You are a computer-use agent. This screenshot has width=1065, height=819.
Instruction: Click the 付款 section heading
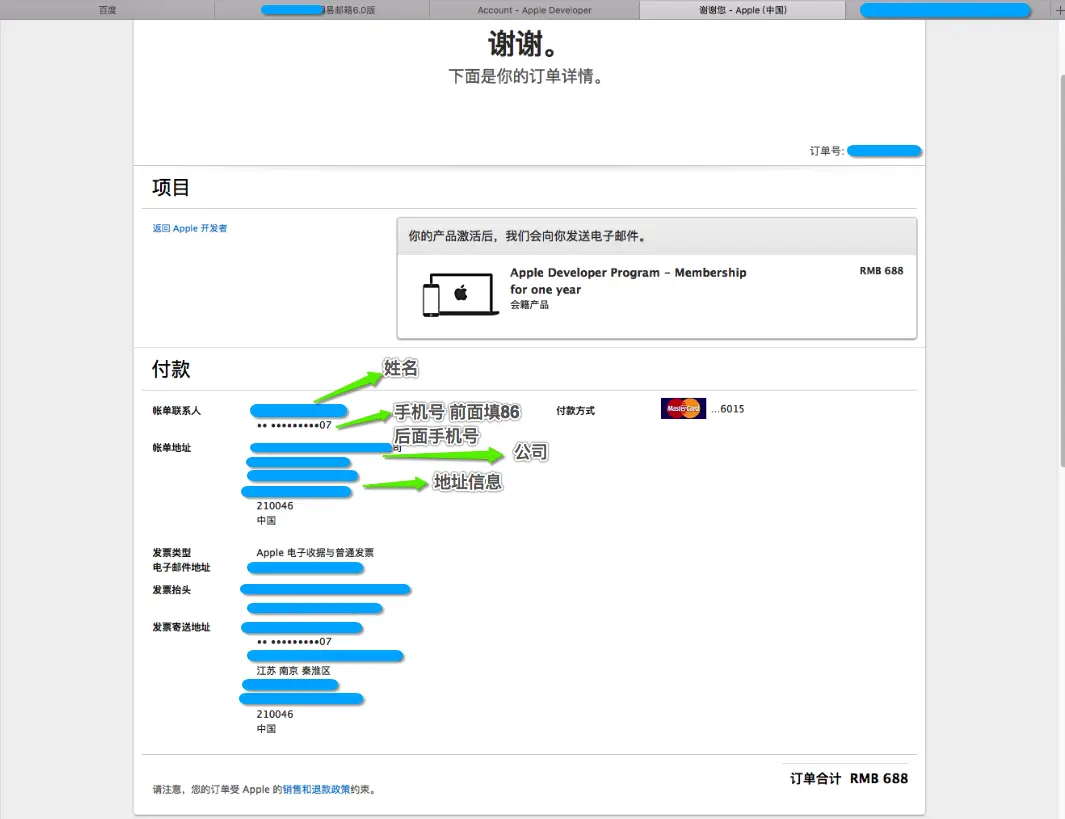[x=170, y=369]
